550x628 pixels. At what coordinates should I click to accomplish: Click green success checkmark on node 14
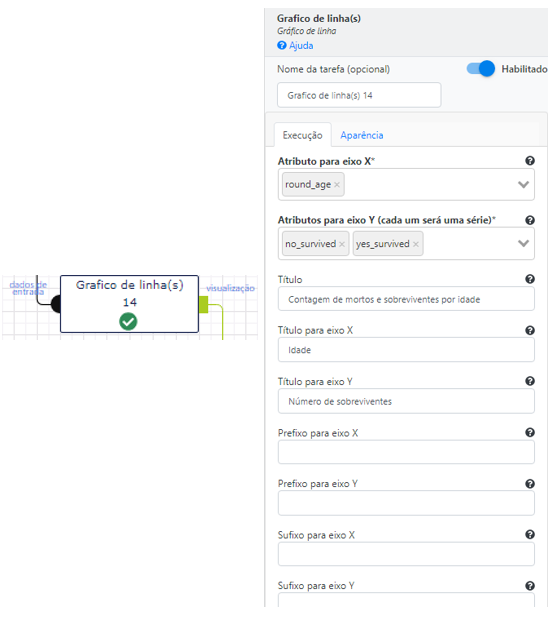(x=128, y=321)
